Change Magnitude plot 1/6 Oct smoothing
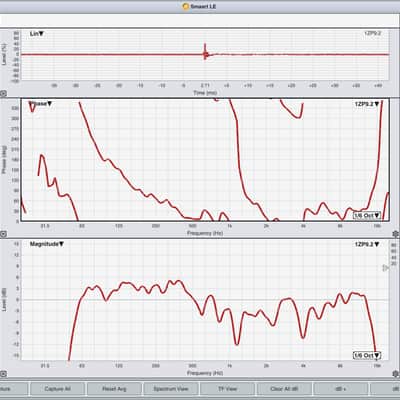 367,356
